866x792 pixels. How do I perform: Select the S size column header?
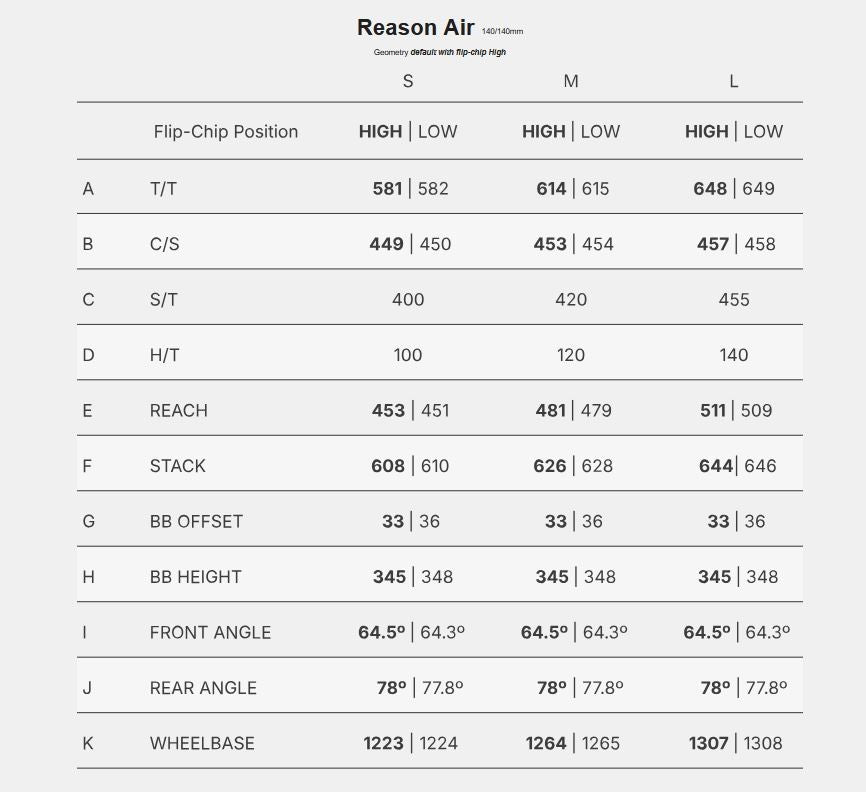coord(408,81)
